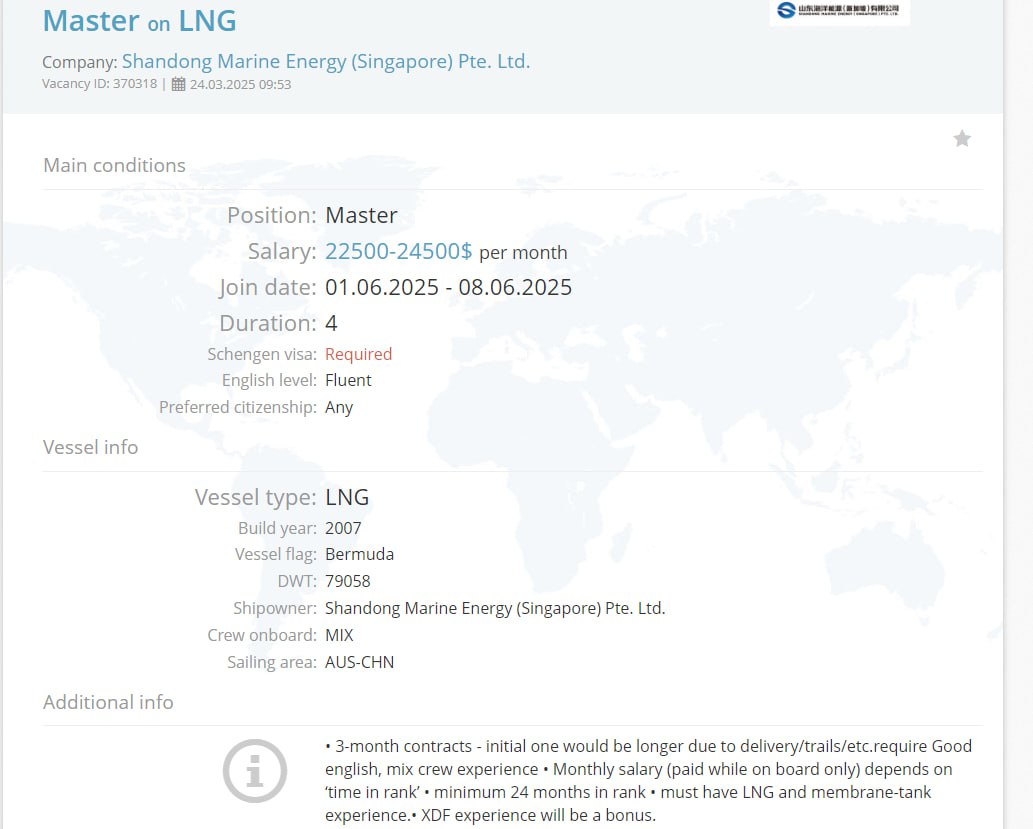1033x829 pixels.
Task: Click the preferred citizenship 'Any' value
Action: (339, 407)
